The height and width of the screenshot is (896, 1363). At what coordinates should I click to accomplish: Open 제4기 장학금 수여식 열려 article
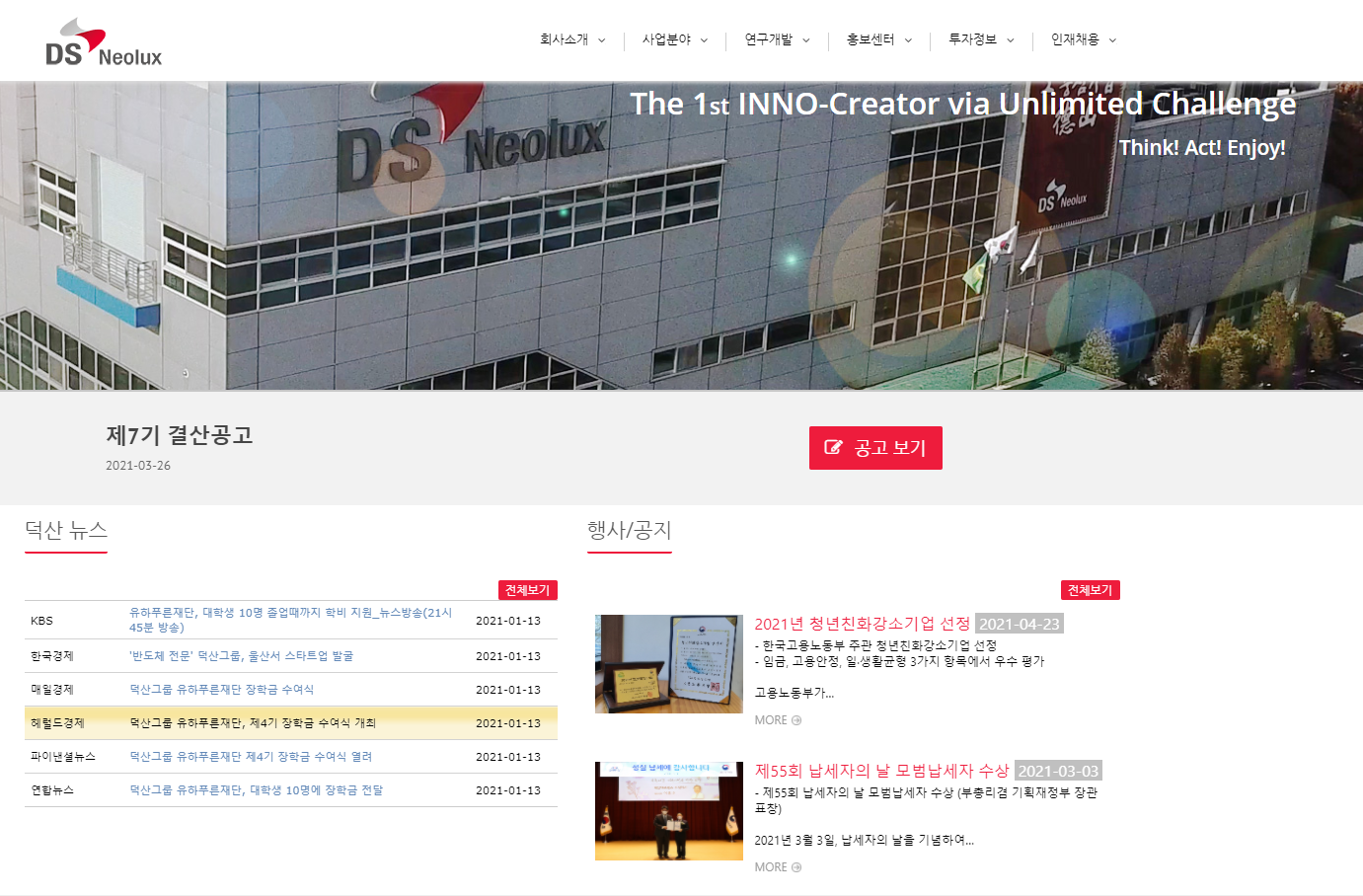coord(251,757)
